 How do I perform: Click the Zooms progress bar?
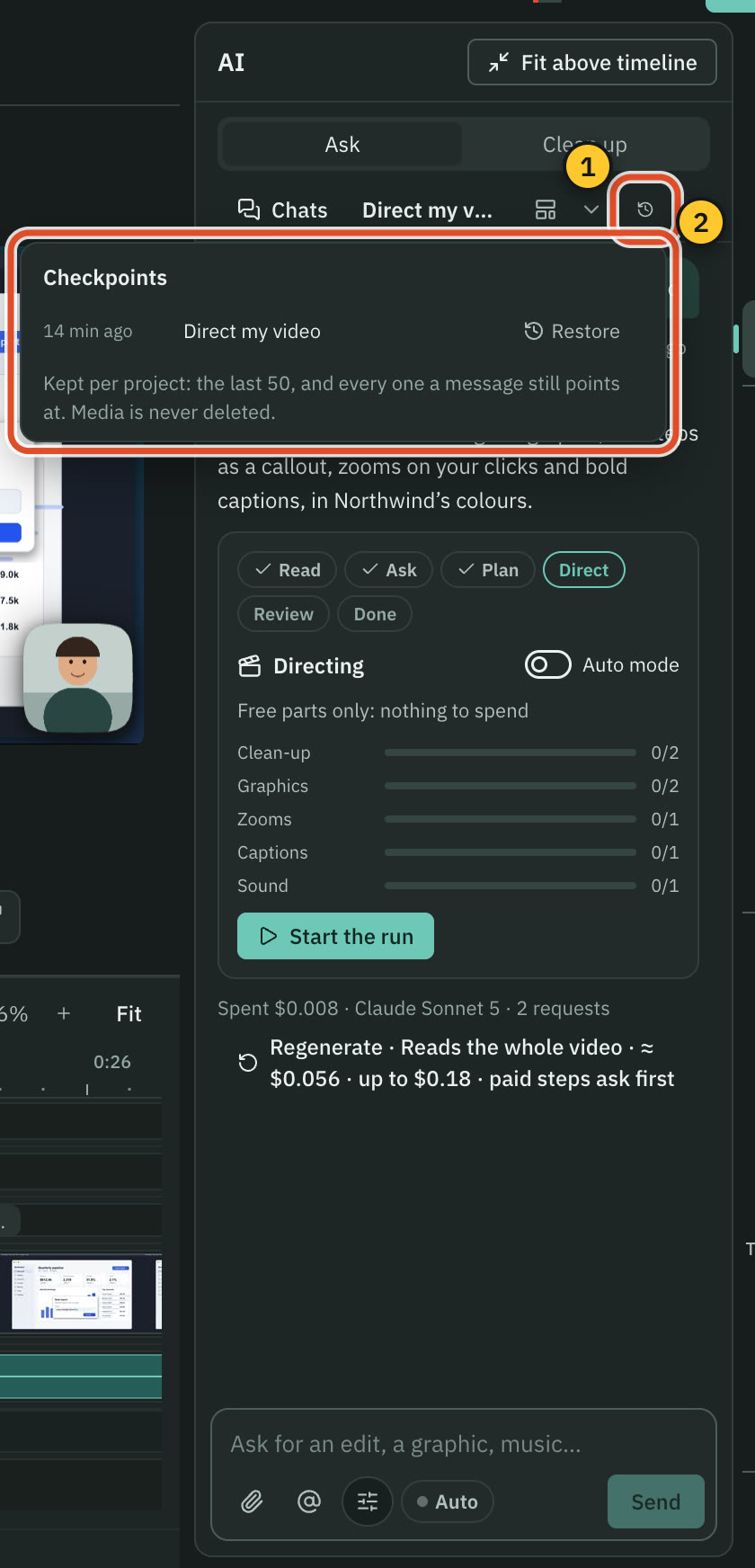(510, 819)
